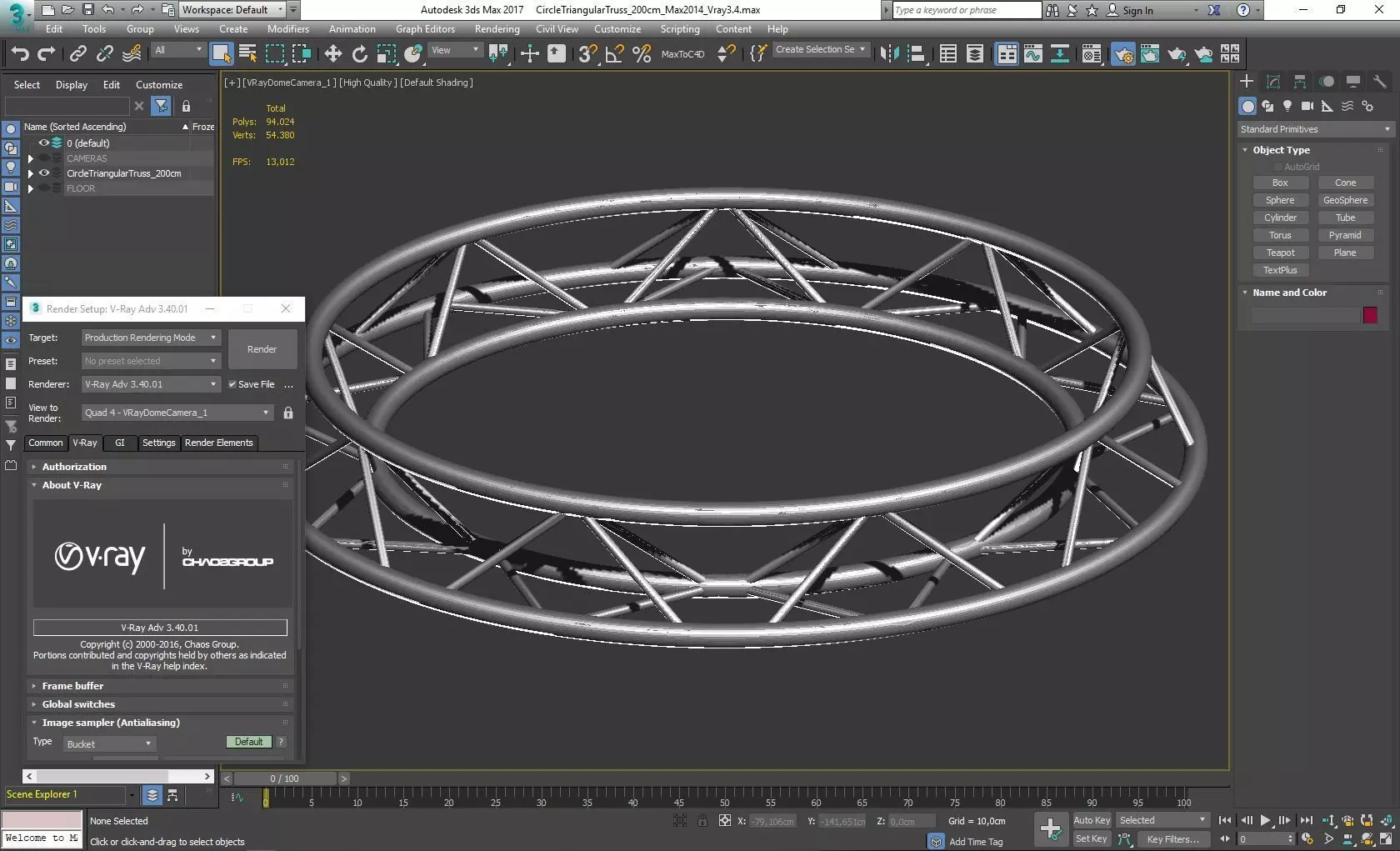Image resolution: width=1400 pixels, height=851 pixels.
Task: Play the animation
Action: 1265,820
